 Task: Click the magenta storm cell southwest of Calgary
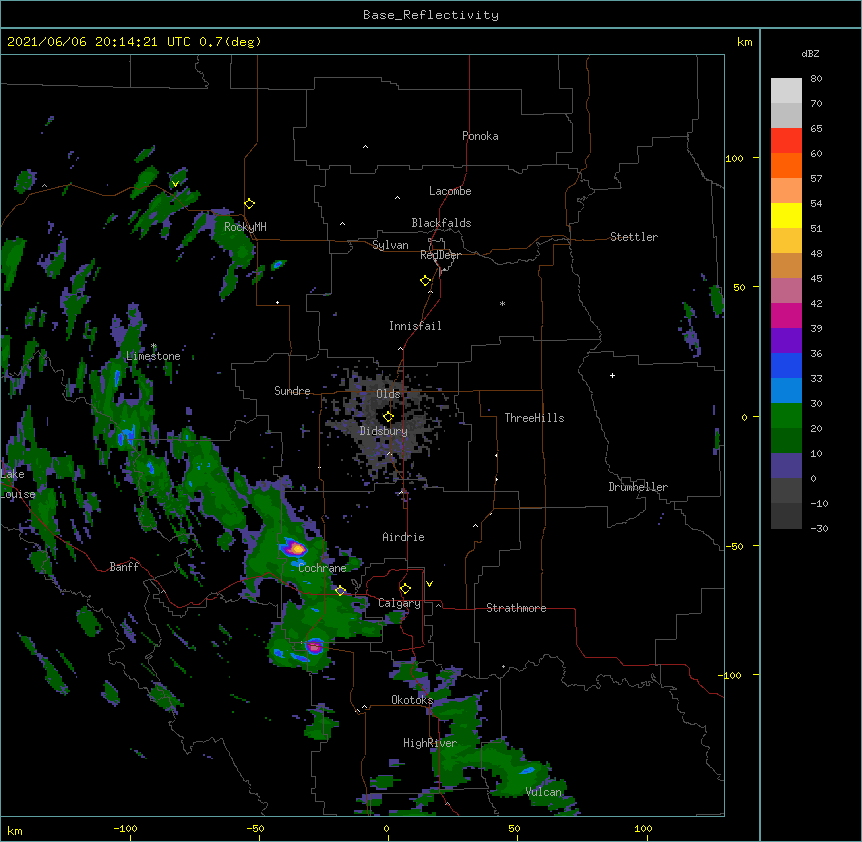[314, 646]
